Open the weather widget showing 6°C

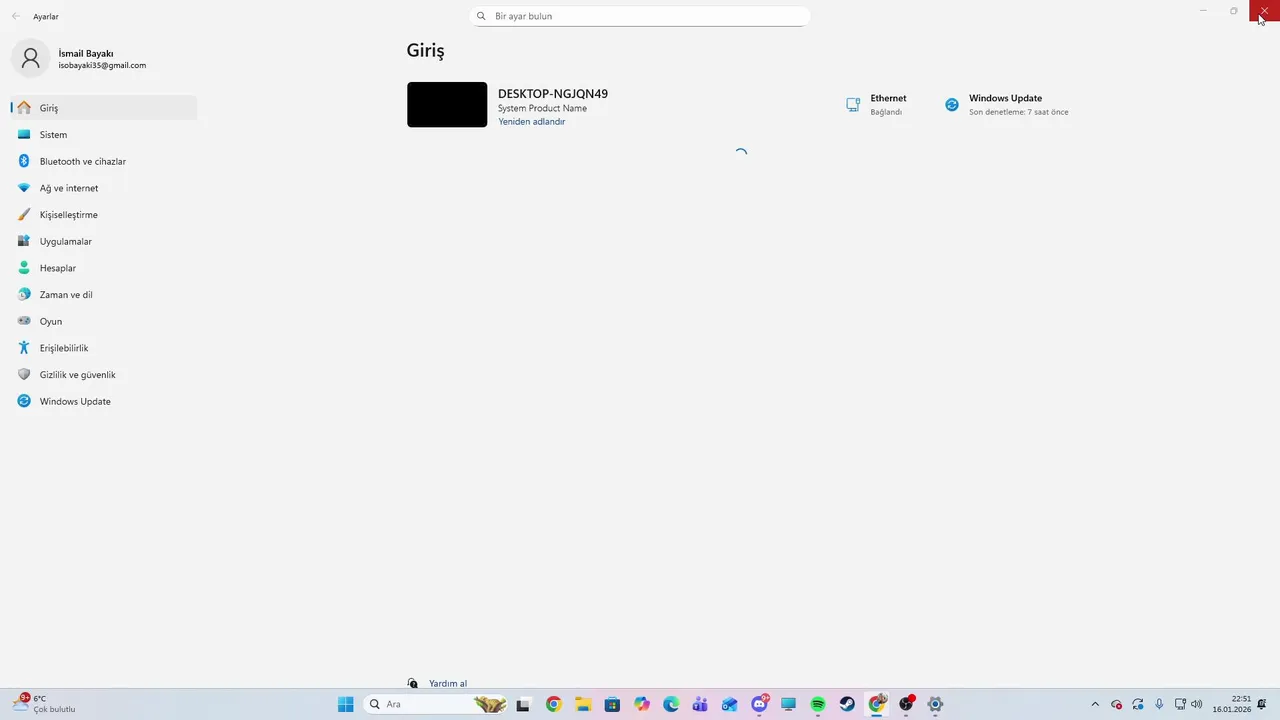pyautogui.click(x=45, y=704)
